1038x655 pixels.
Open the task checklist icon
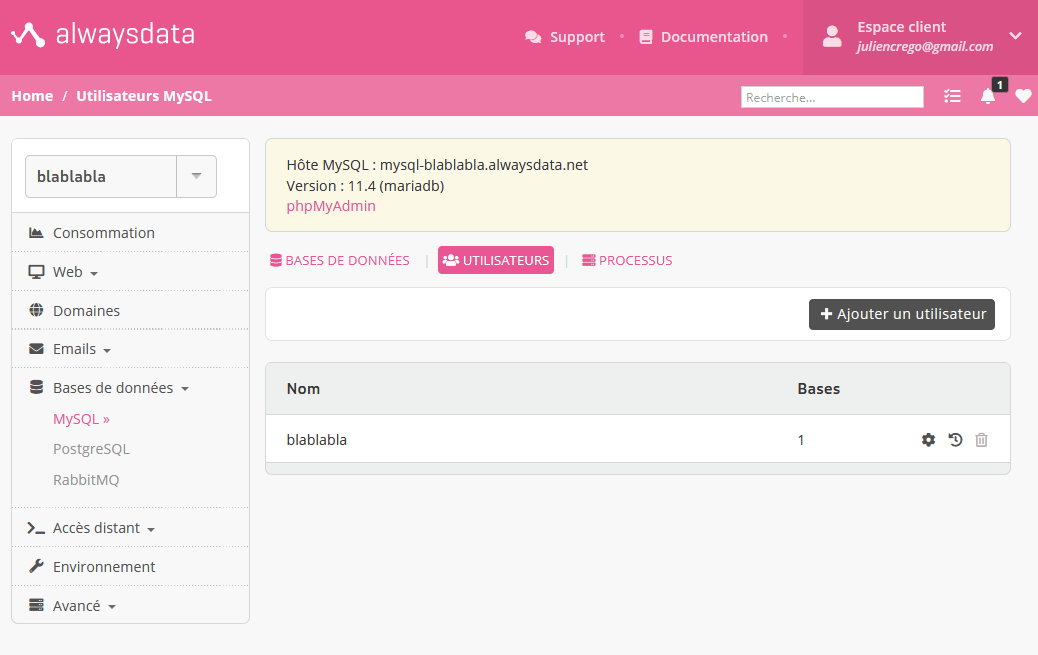(952, 97)
